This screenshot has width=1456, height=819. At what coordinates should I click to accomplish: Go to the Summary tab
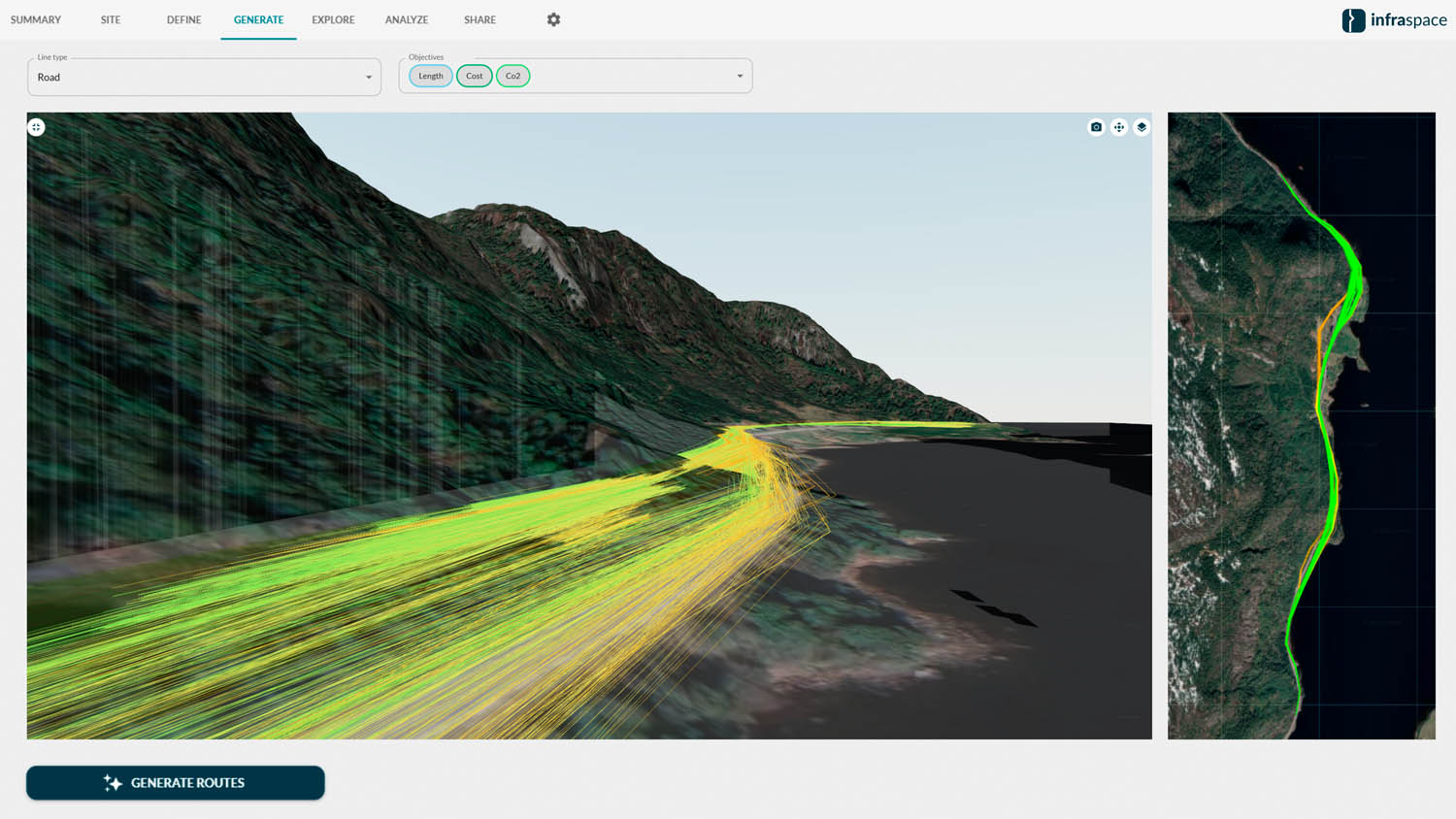click(36, 19)
